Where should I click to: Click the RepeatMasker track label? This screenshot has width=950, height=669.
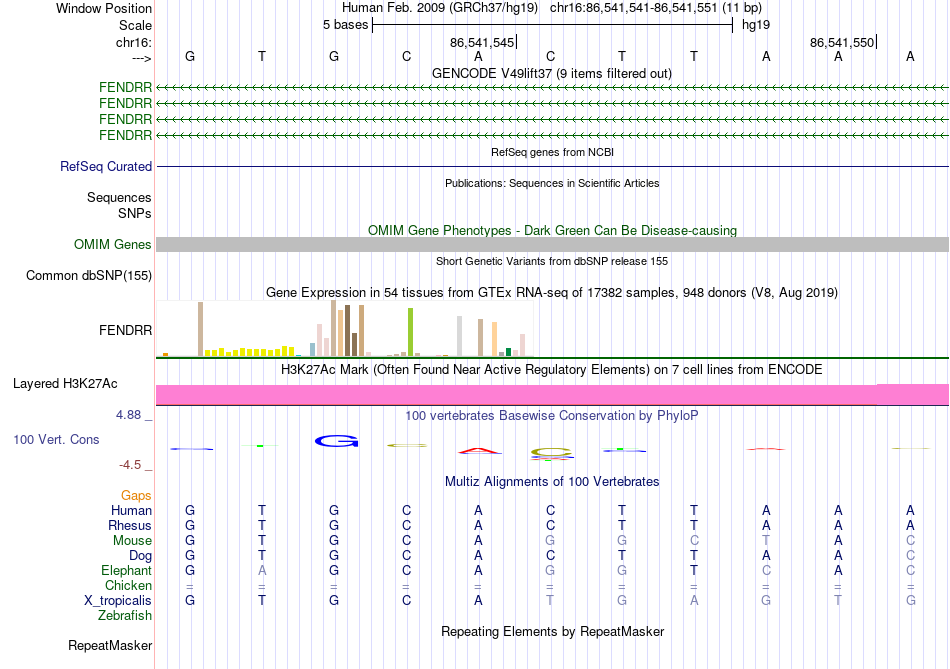110,645
